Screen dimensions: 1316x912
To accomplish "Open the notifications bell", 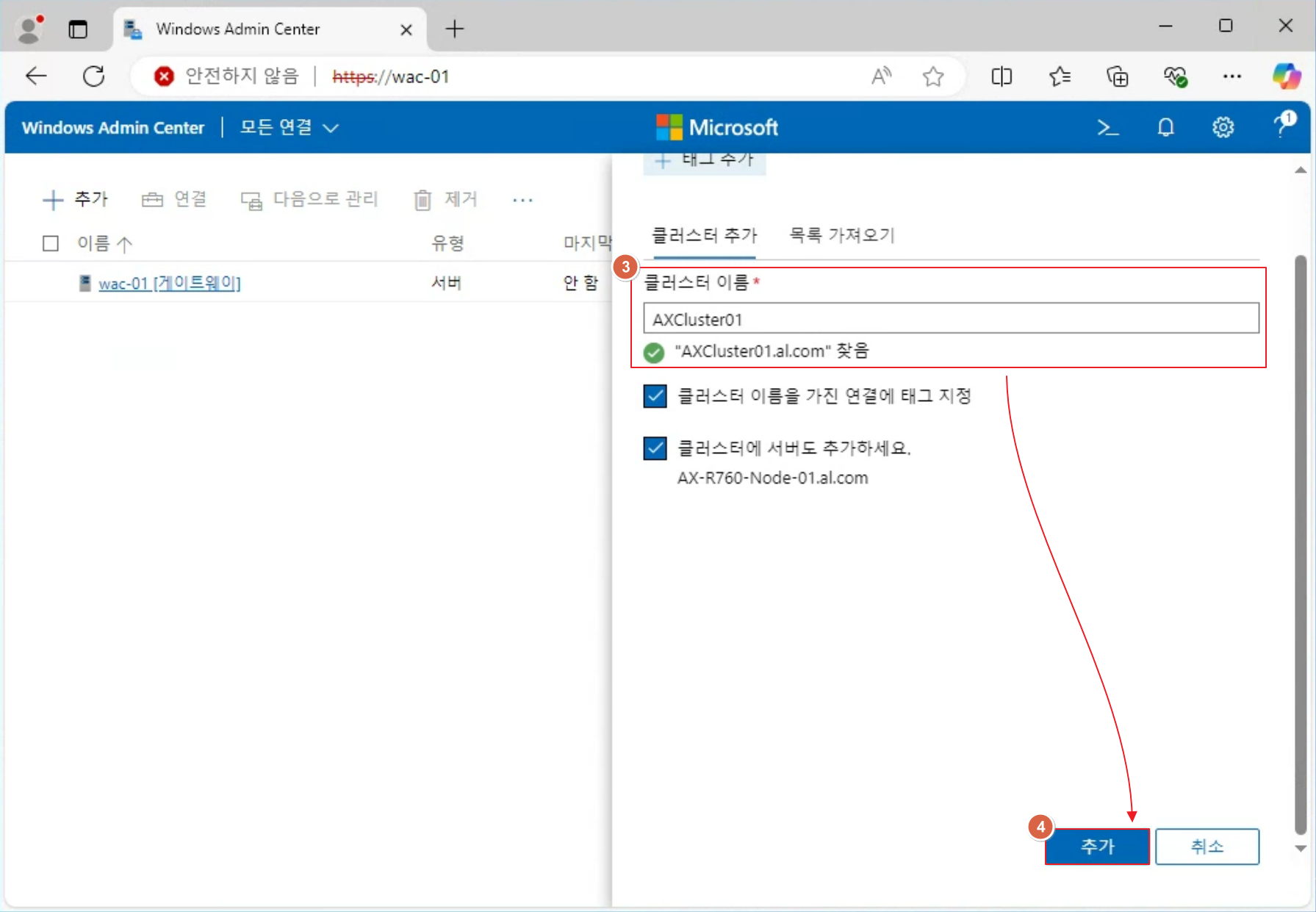I will 1165,128.
